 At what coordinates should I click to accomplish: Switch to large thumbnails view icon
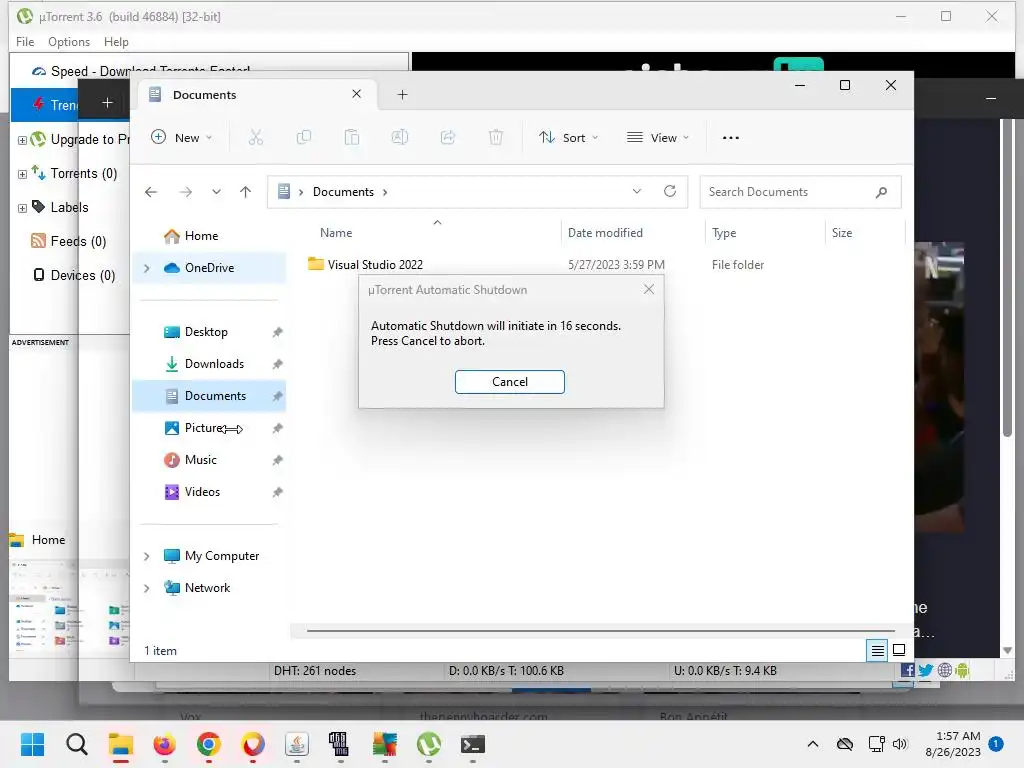899,650
